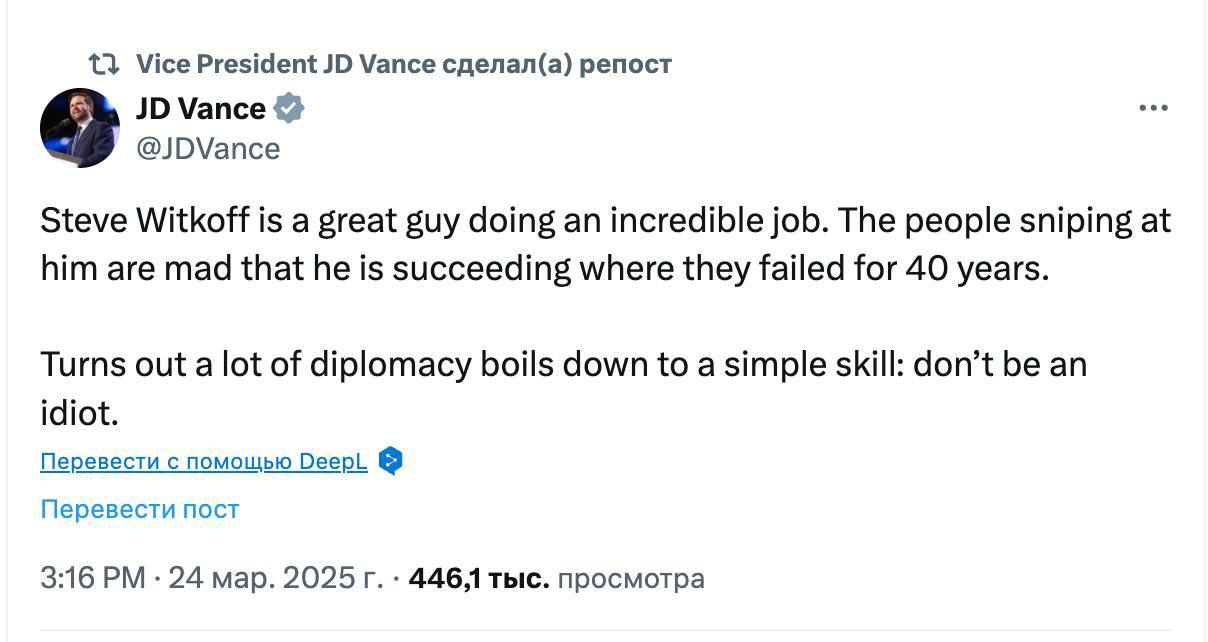Image resolution: width=1208 pixels, height=642 pixels.
Task: Open the @JDVance handle link
Action: (x=208, y=149)
